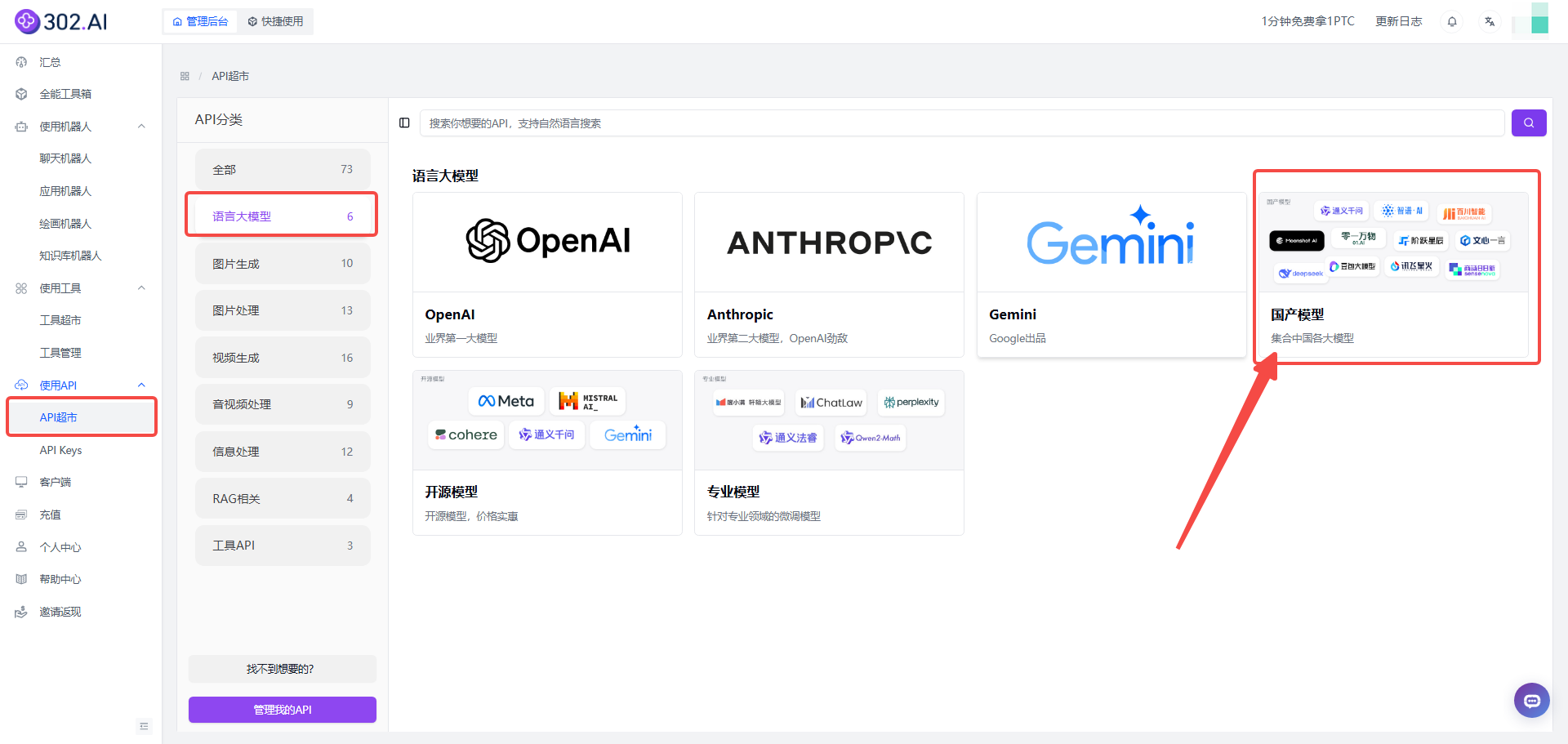
Task: Open the 国产模型 card
Action: [x=1393, y=274]
